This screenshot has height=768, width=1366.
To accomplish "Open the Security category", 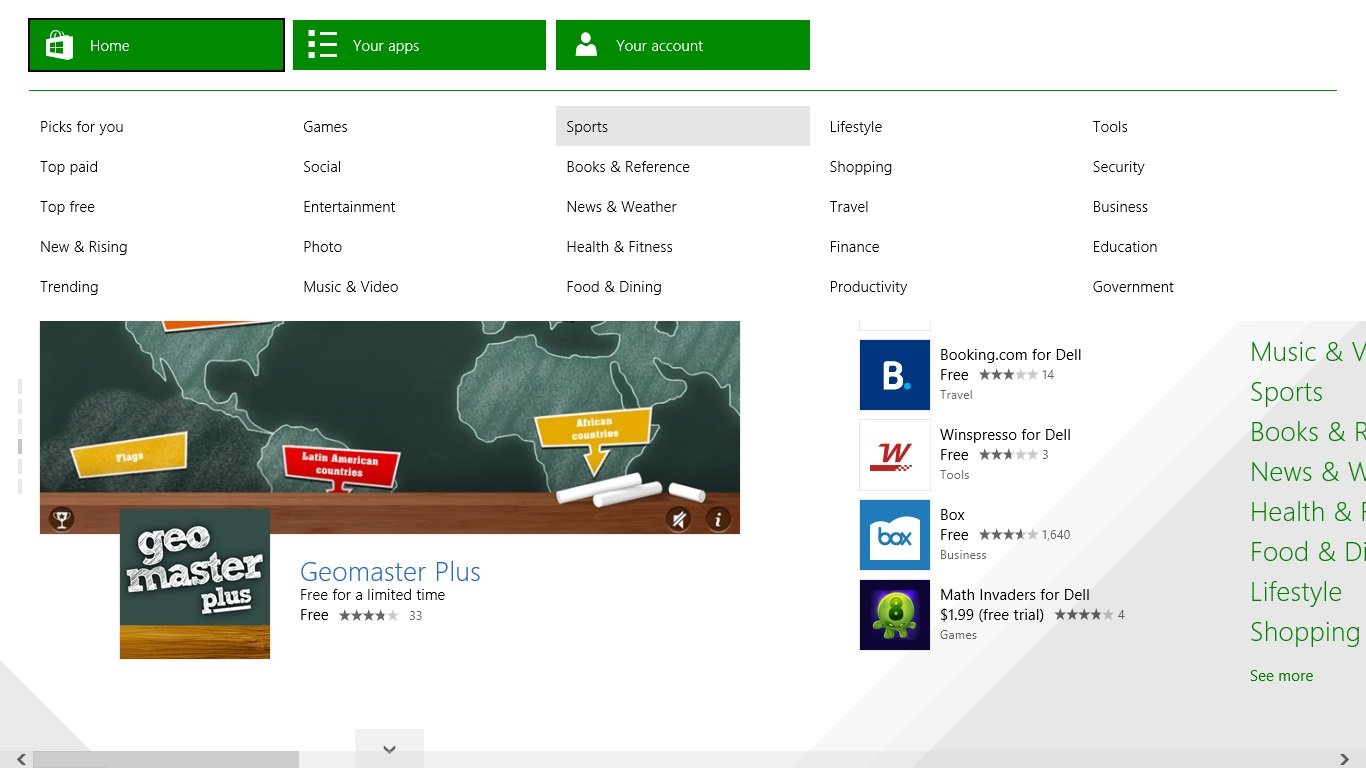I will (1119, 167).
